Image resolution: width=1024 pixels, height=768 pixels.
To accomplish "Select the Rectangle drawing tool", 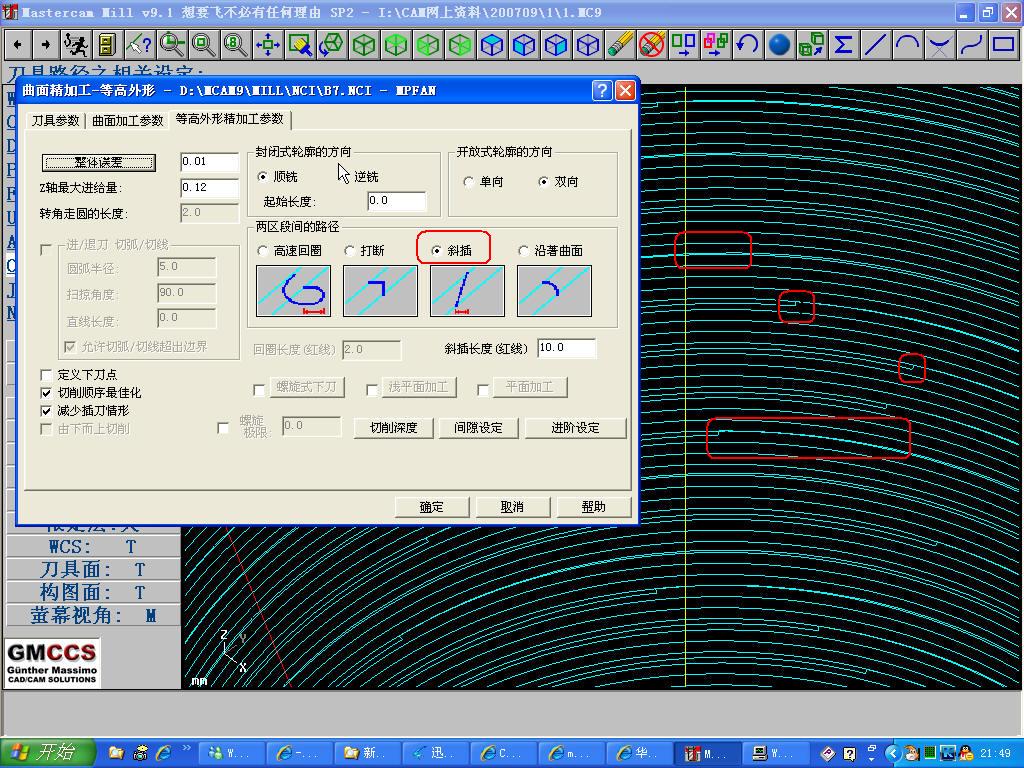I will [x=1004, y=44].
